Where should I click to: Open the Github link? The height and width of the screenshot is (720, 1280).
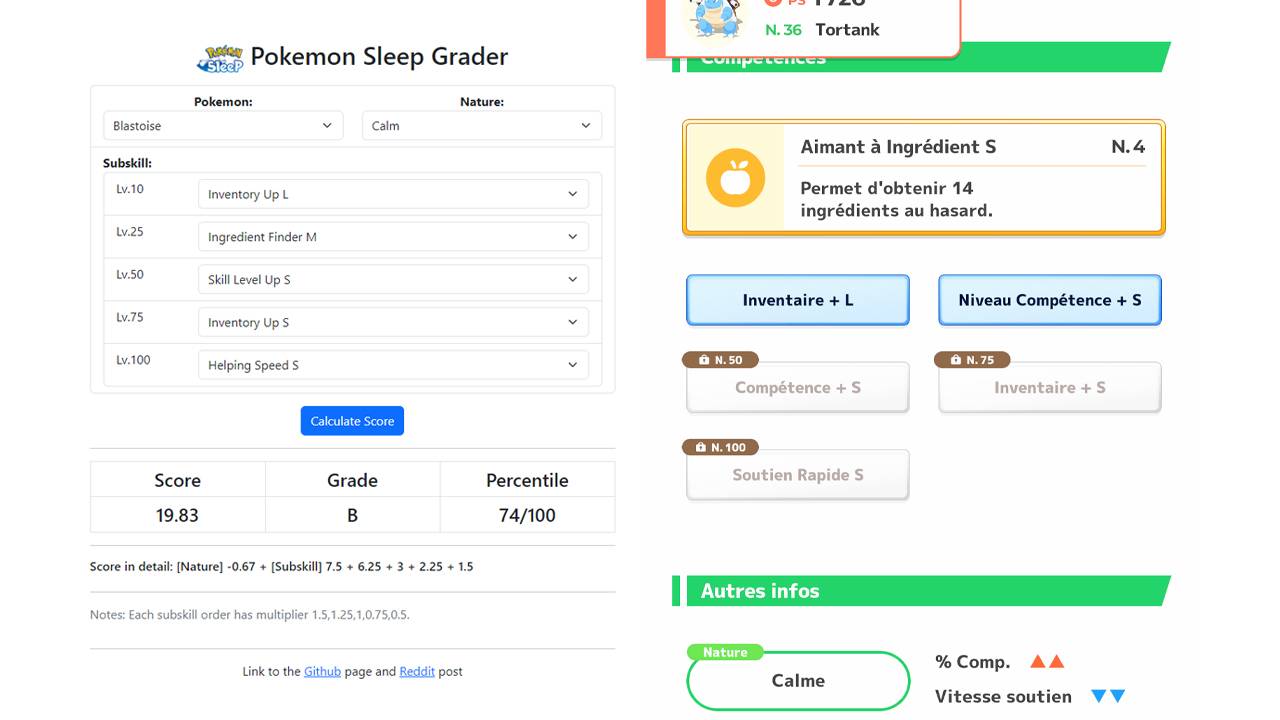pyautogui.click(x=322, y=671)
